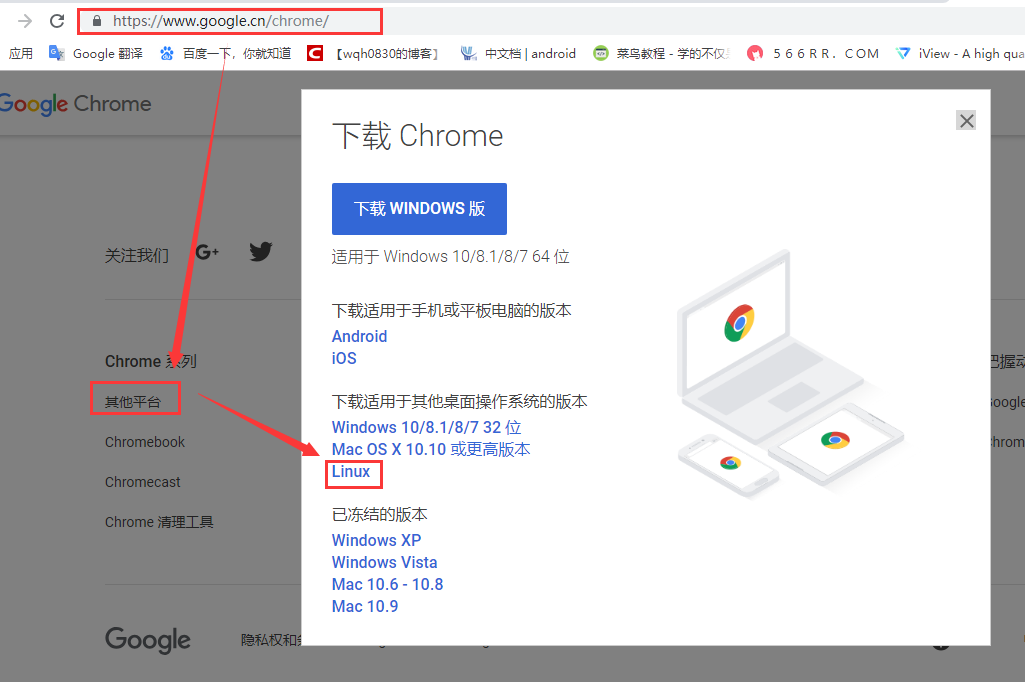Open Chrome's Twitter profile via the bird icon
The width and height of the screenshot is (1025, 682).
click(x=261, y=252)
